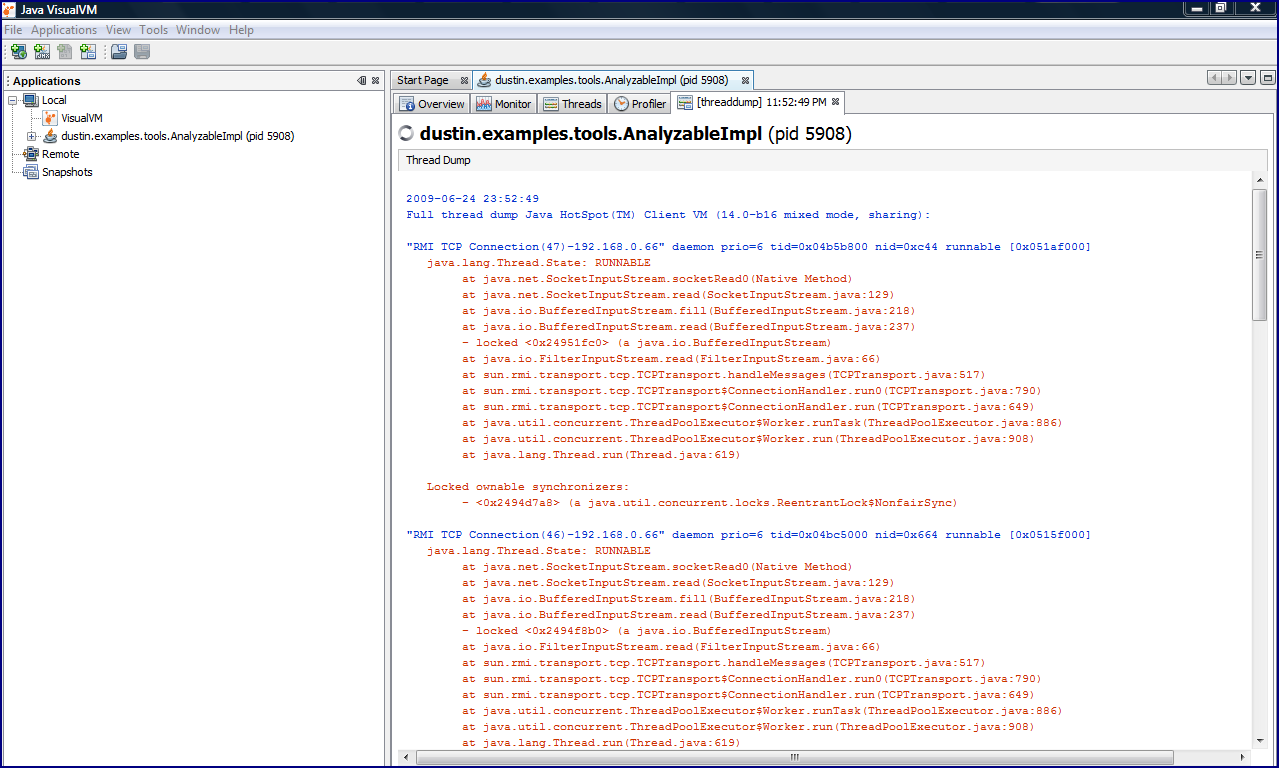Maximize the editor window area button
The height and width of the screenshot is (768, 1279).
1267,78
